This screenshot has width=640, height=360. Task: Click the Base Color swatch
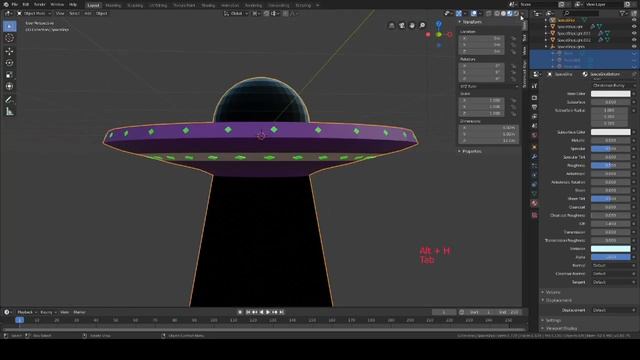(611, 94)
